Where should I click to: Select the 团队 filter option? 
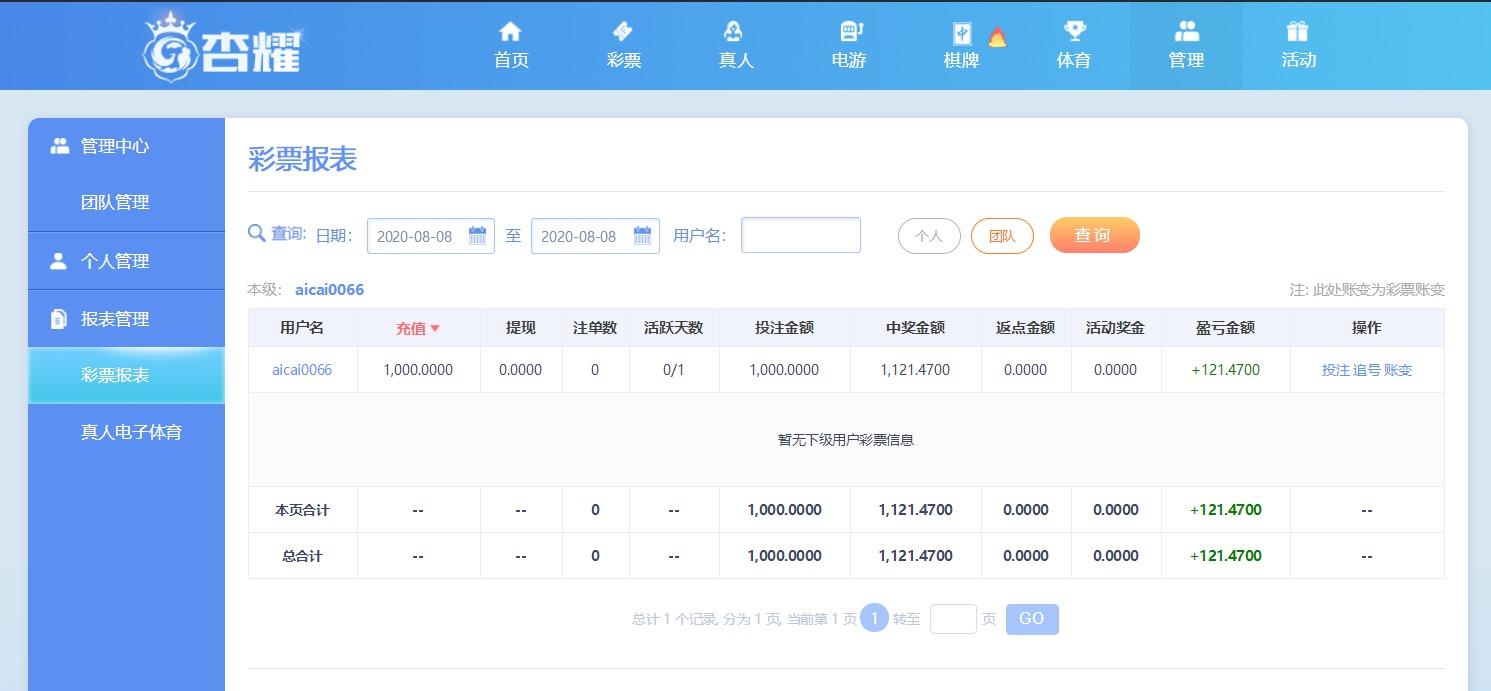(x=1002, y=236)
